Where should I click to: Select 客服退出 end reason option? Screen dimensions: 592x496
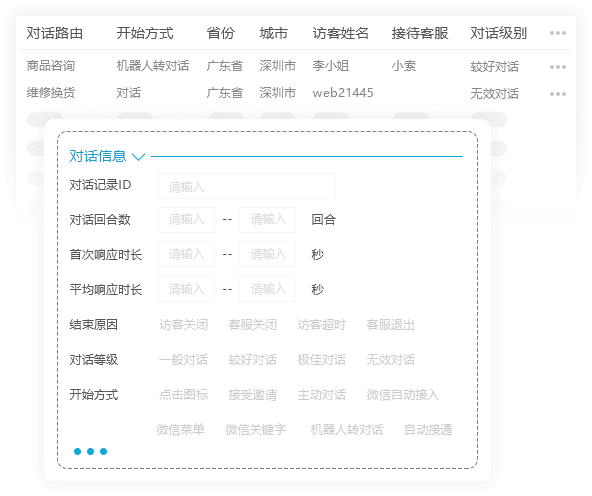[390, 325]
